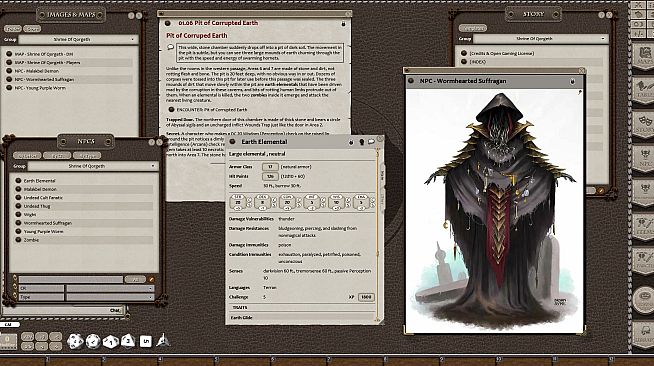
Task: Open the Type filter dropdown in NPCs
Action: pos(110,297)
